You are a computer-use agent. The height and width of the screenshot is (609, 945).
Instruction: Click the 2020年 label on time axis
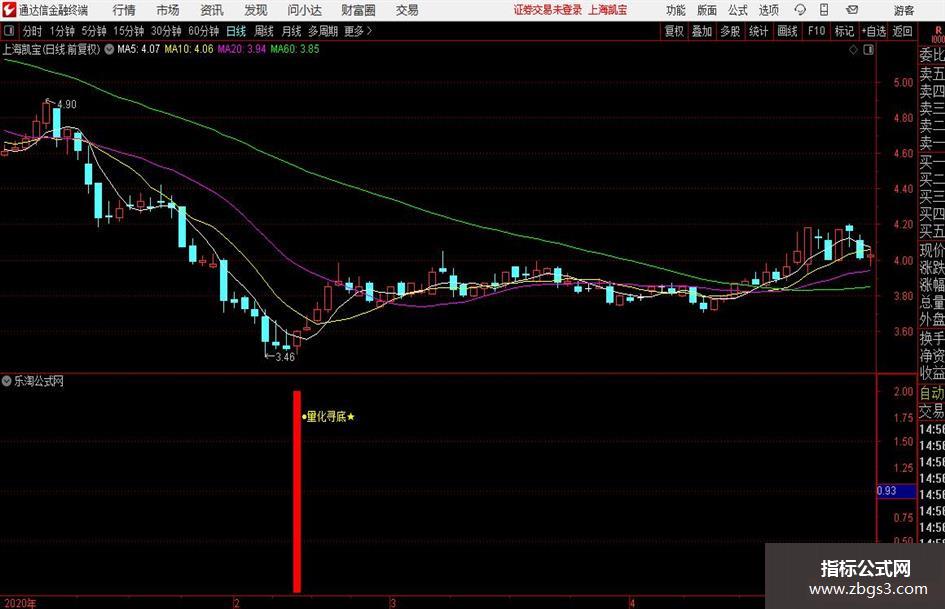19,603
